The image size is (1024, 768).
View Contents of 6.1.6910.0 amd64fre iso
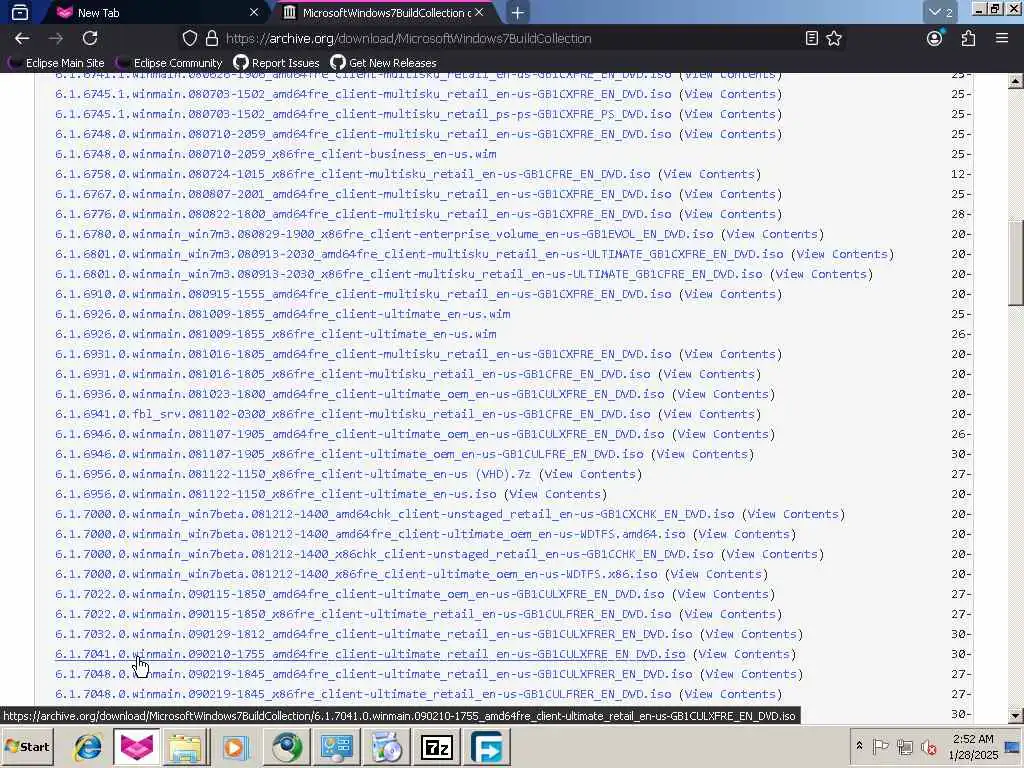(x=730, y=295)
